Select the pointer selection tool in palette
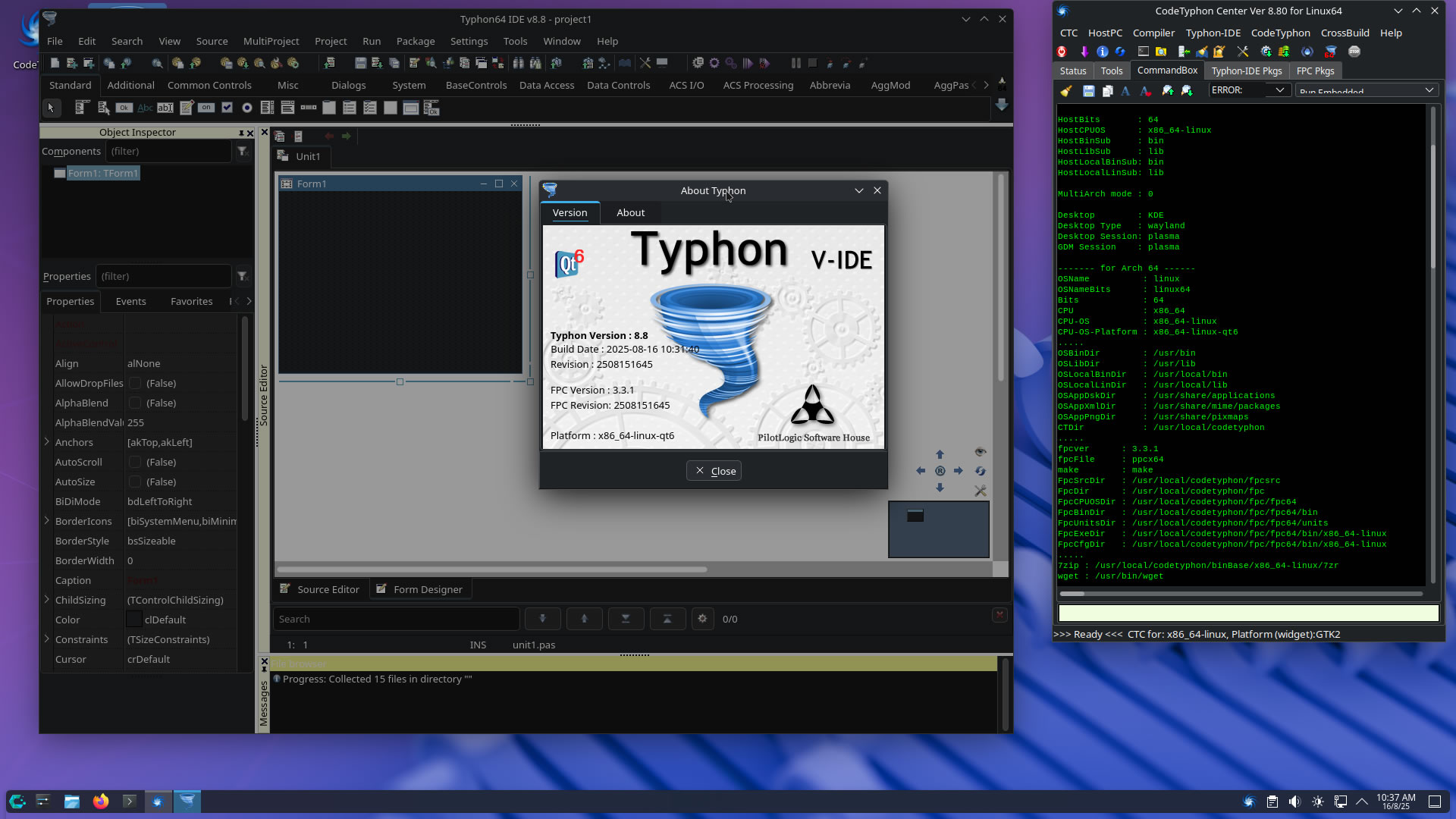1456x819 pixels. click(52, 108)
